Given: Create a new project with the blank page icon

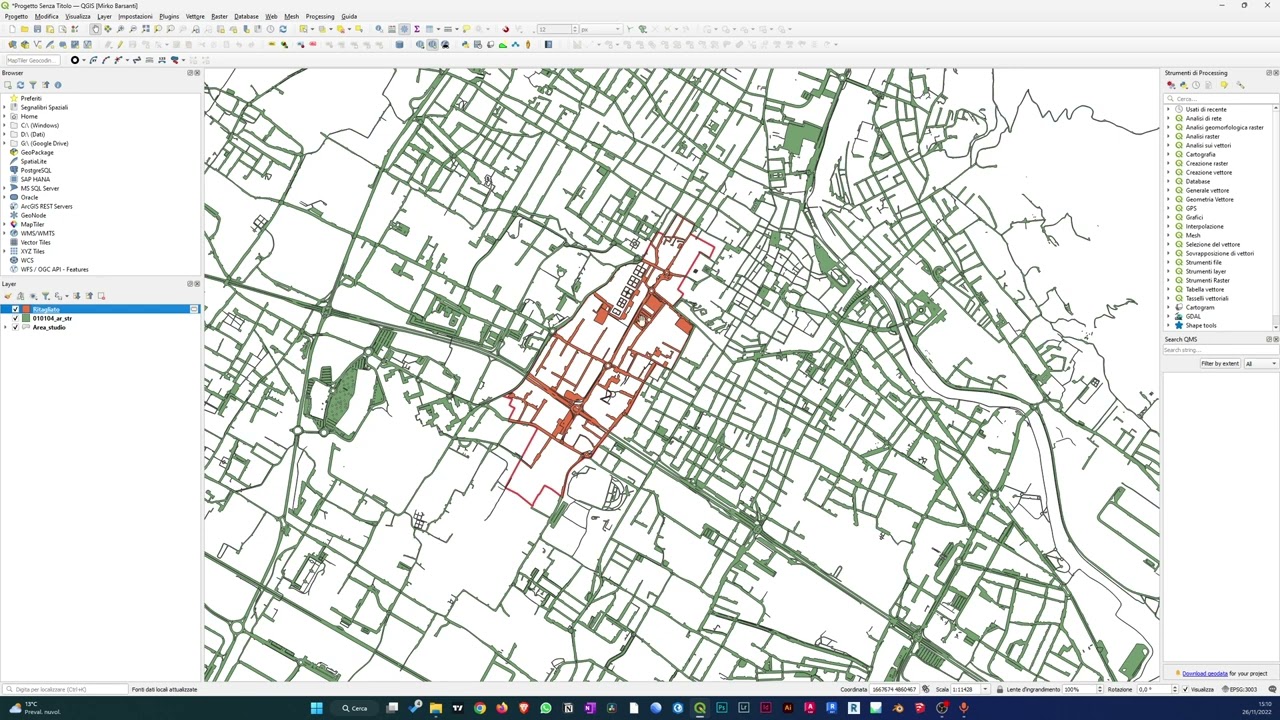Looking at the screenshot, I should (12, 29).
